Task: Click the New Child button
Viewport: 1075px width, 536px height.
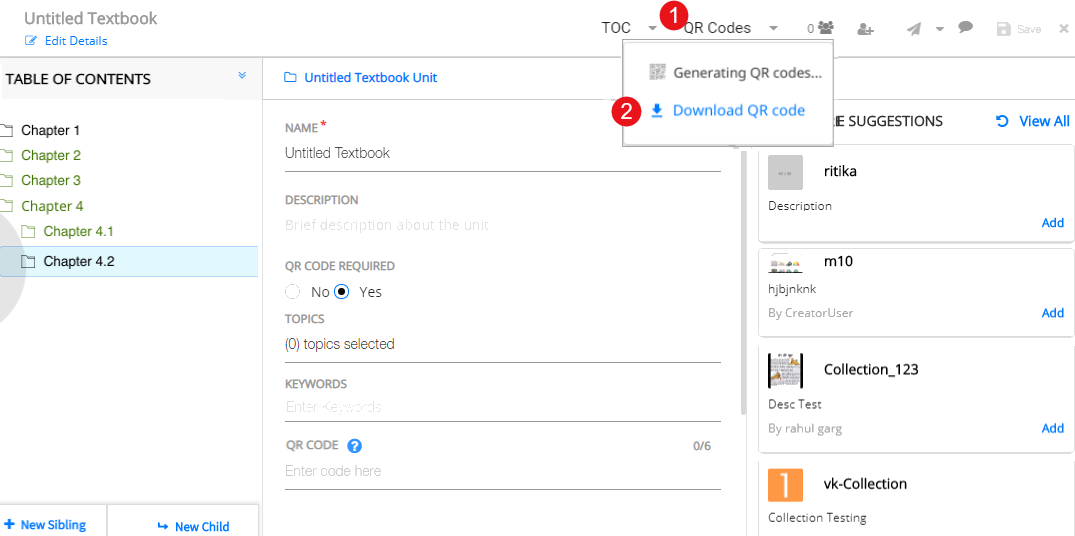Action: (x=193, y=526)
